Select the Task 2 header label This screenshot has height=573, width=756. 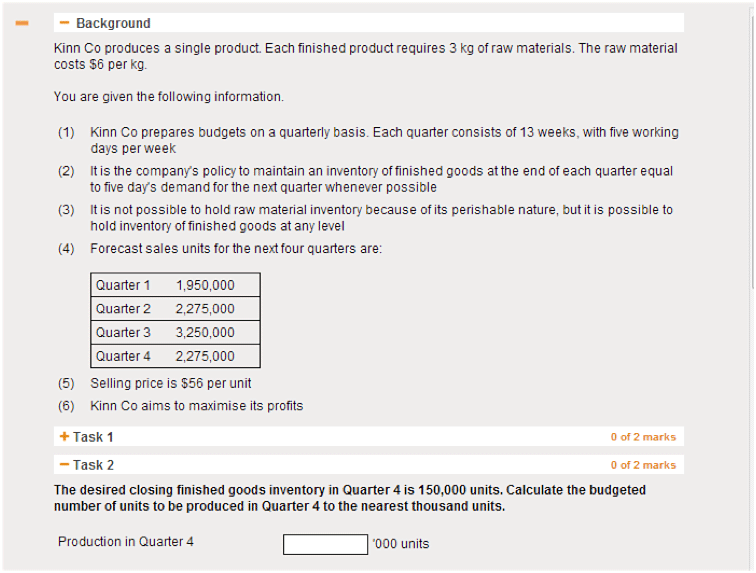(x=94, y=465)
